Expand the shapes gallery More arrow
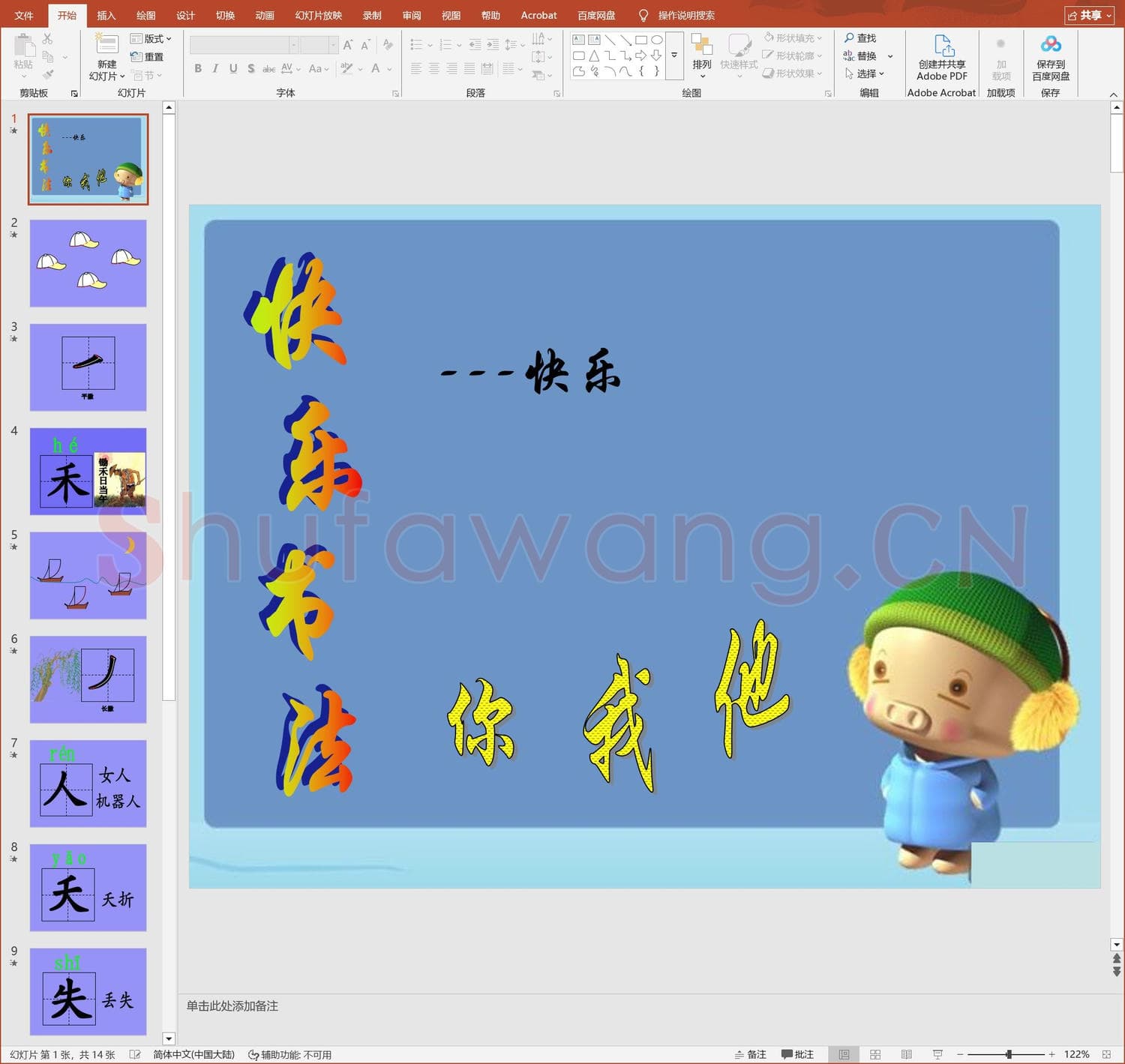Viewport: 1125px width, 1064px height. pos(674,55)
